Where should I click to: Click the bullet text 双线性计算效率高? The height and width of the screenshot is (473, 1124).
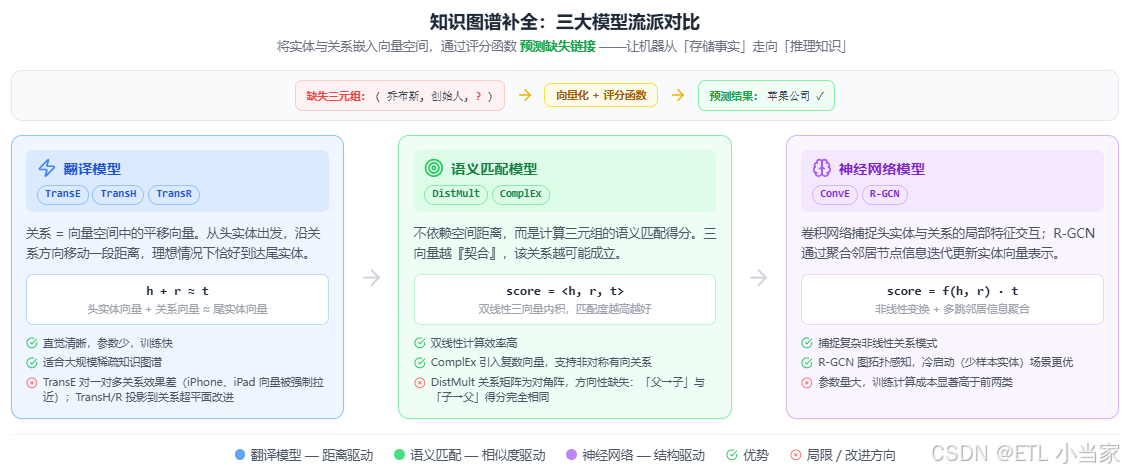[x=476, y=343]
